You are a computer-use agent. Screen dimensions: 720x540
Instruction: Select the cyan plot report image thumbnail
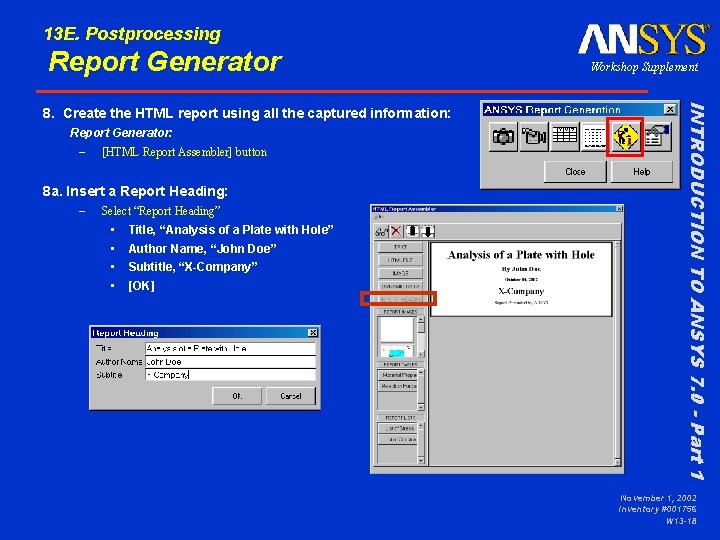(x=397, y=351)
